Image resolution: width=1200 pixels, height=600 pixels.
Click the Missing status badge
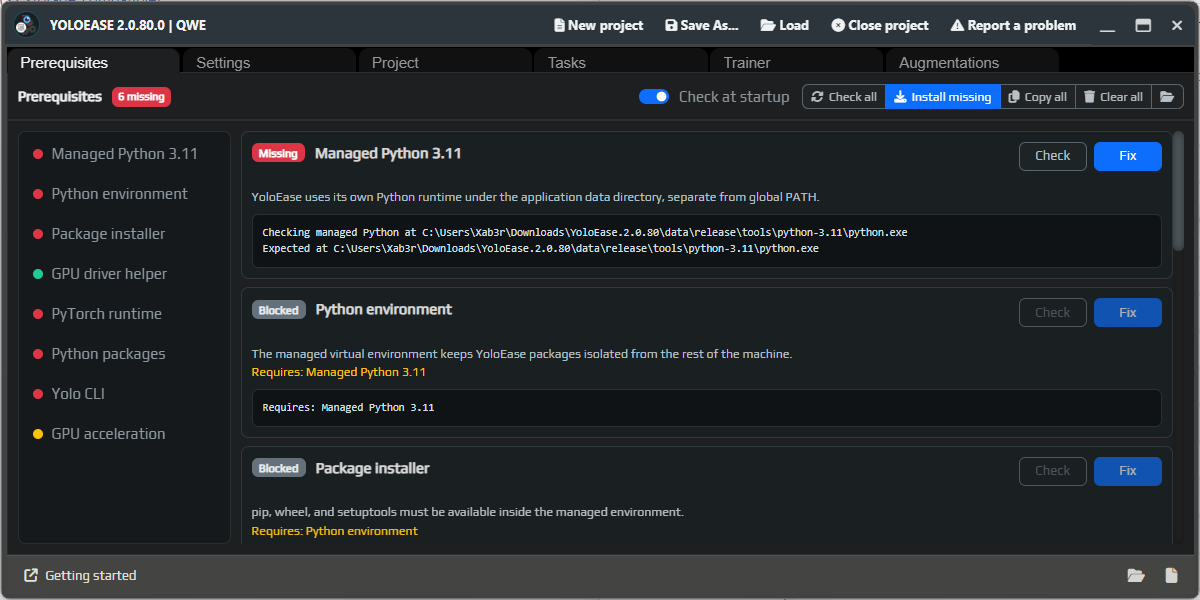[278, 154]
